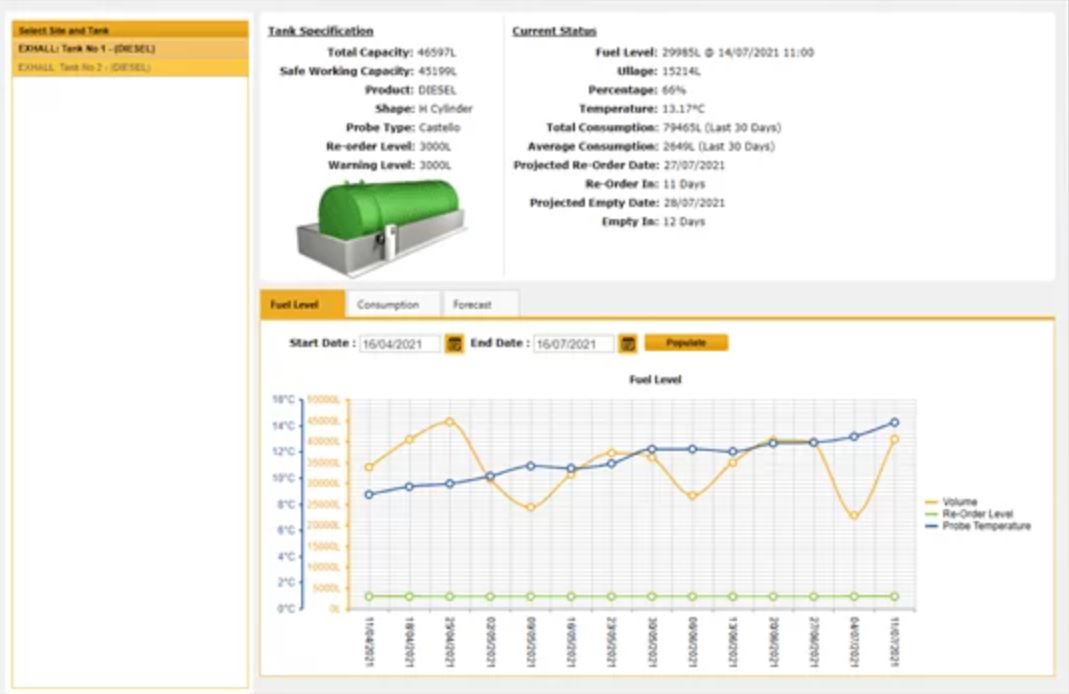Toggle the Probe Temperature series visibility

[985, 526]
